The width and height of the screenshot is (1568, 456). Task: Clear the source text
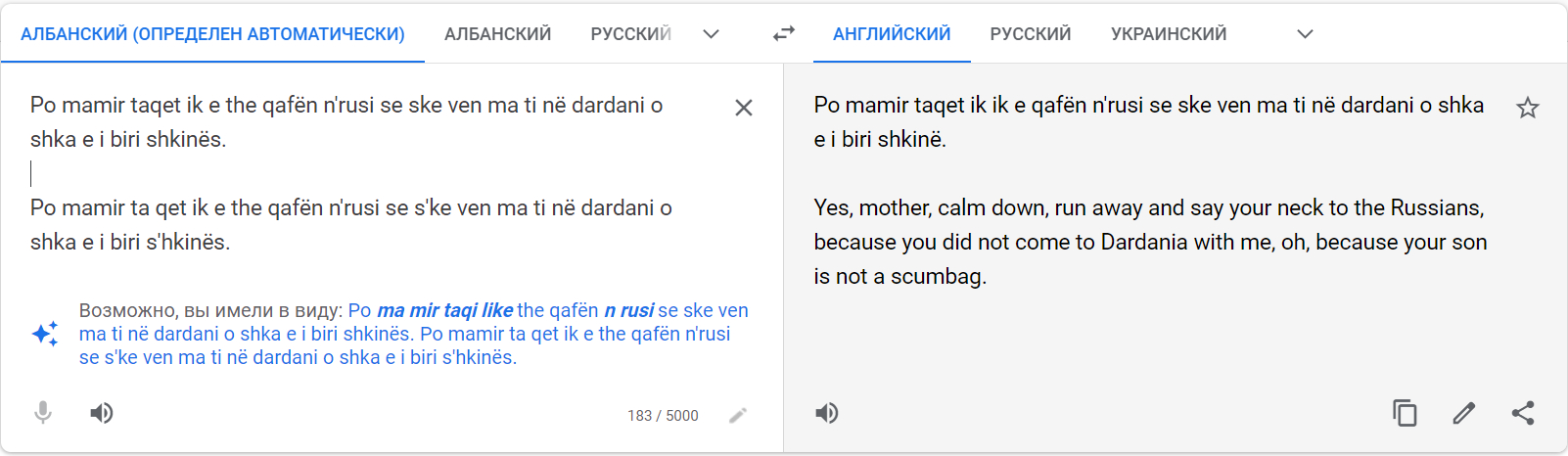[744, 108]
